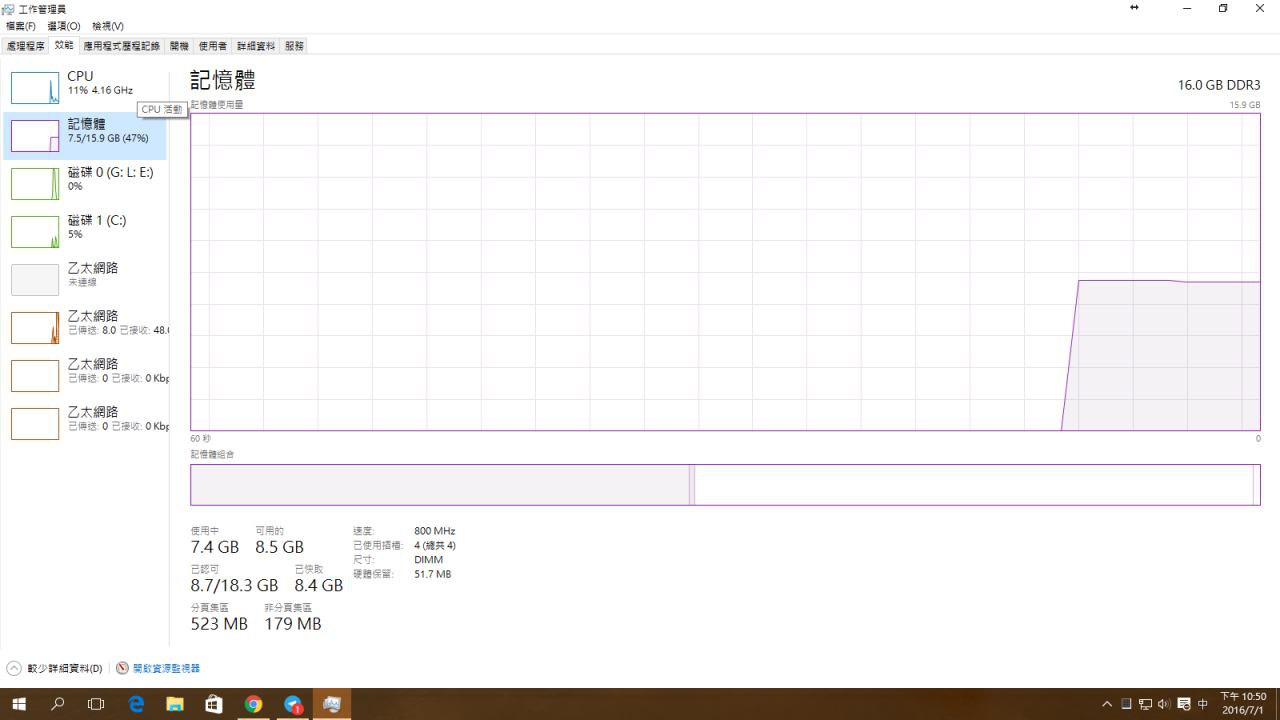Click the 已使用插槽 value 4 (總共 4)
Viewport: 1280px width, 720px height.
(434, 545)
